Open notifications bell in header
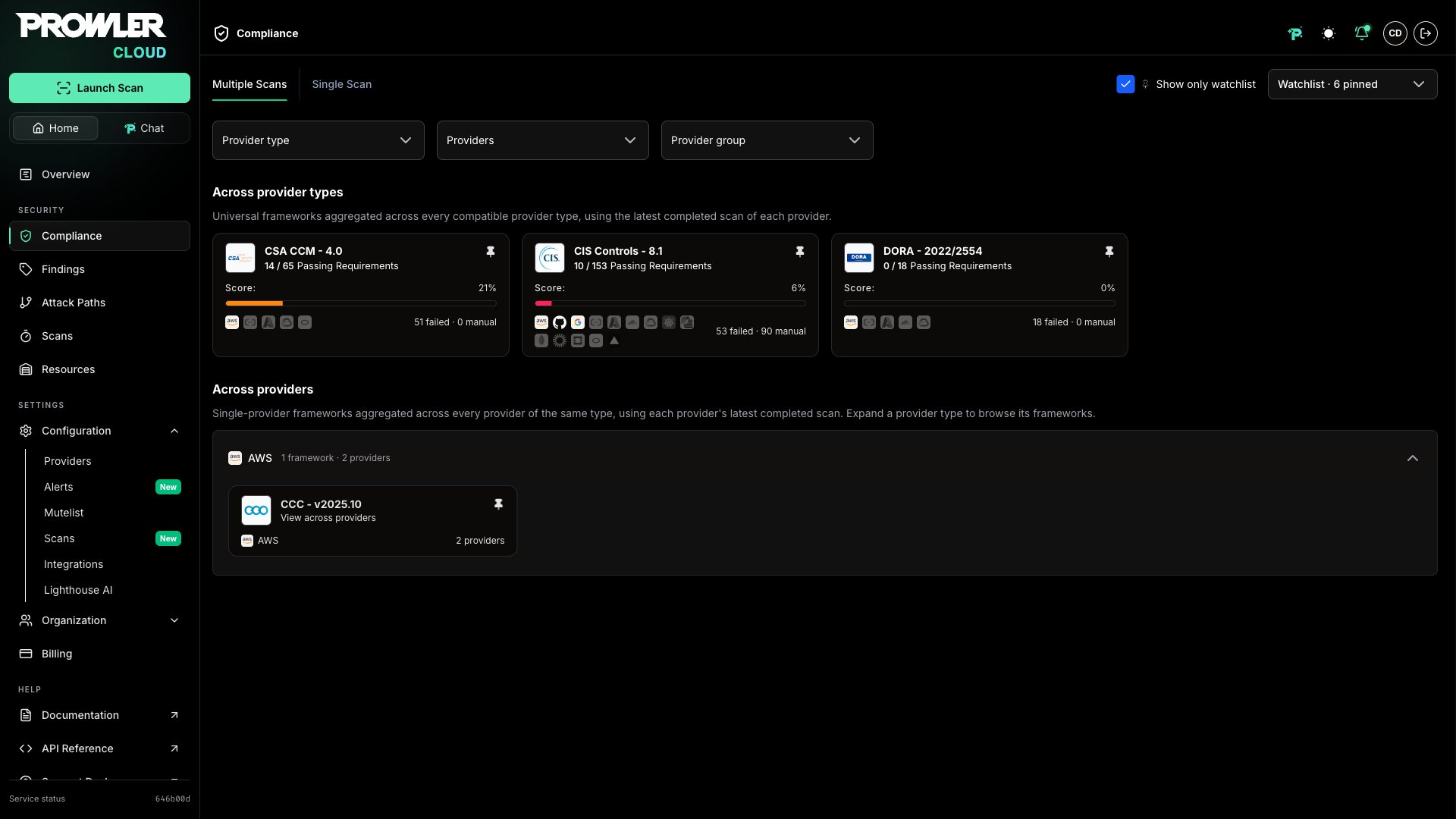Image resolution: width=1456 pixels, height=819 pixels. (x=1362, y=33)
